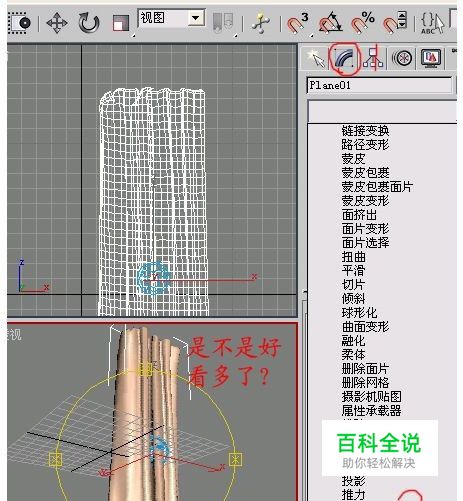Select the 面片选择 modifier entry
The image size is (463, 501).
tap(365, 242)
